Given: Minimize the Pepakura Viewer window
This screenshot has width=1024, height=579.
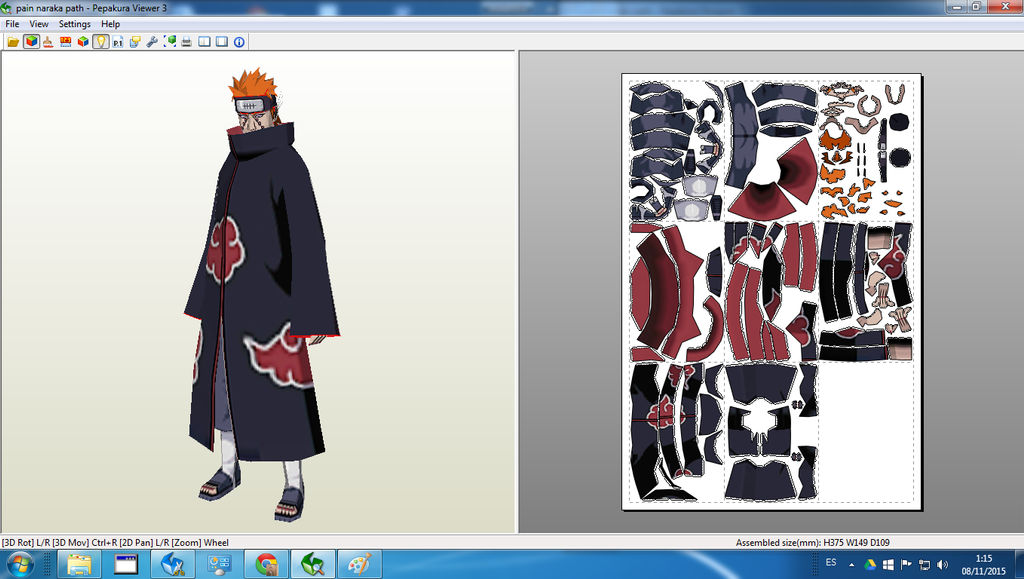Looking at the screenshot, I should point(958,7).
